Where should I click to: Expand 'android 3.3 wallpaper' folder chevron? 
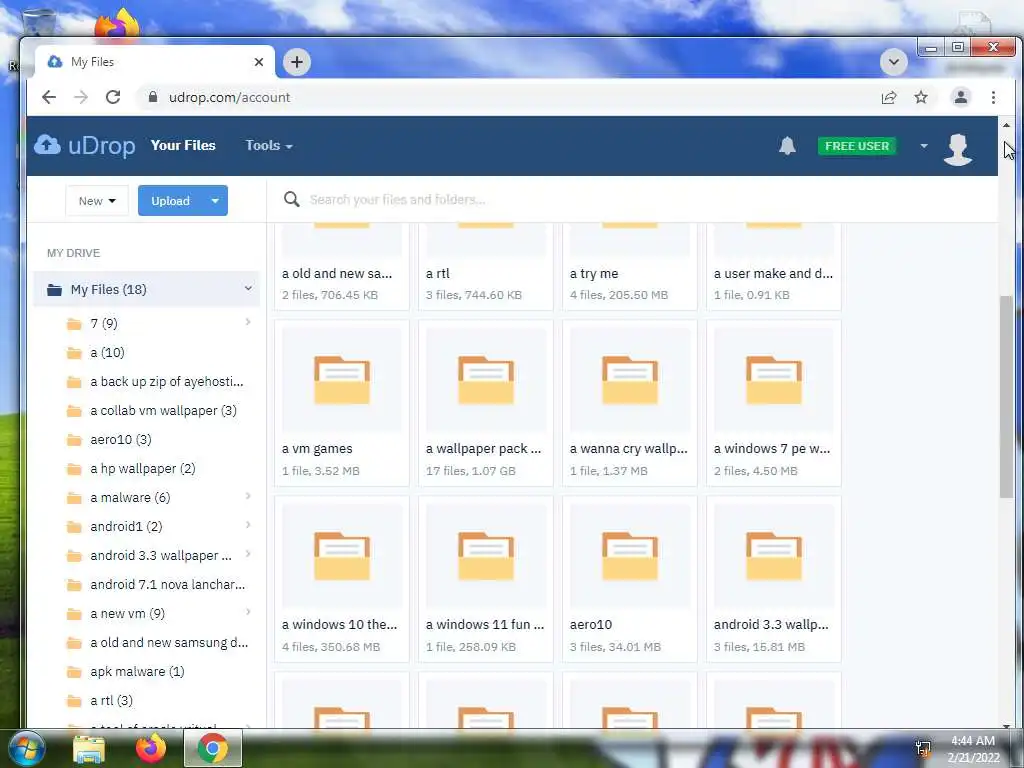point(248,554)
